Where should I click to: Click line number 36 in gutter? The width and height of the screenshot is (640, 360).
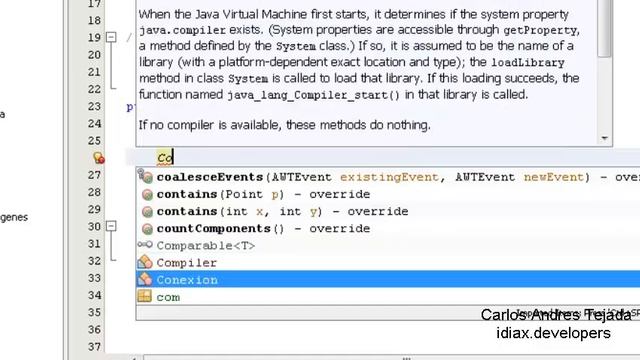pyautogui.click(x=94, y=329)
